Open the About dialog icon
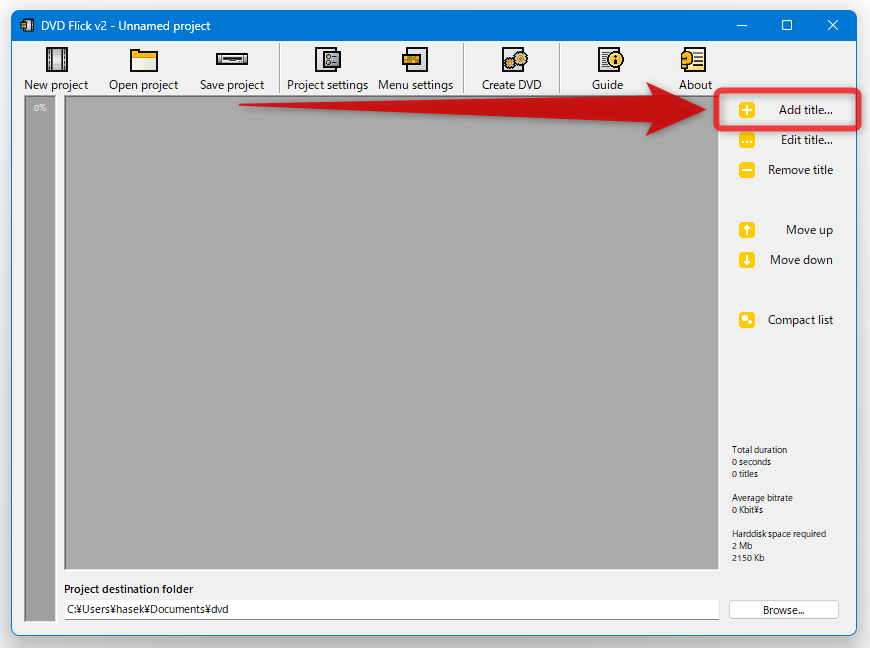This screenshot has width=870, height=648. tap(693, 59)
